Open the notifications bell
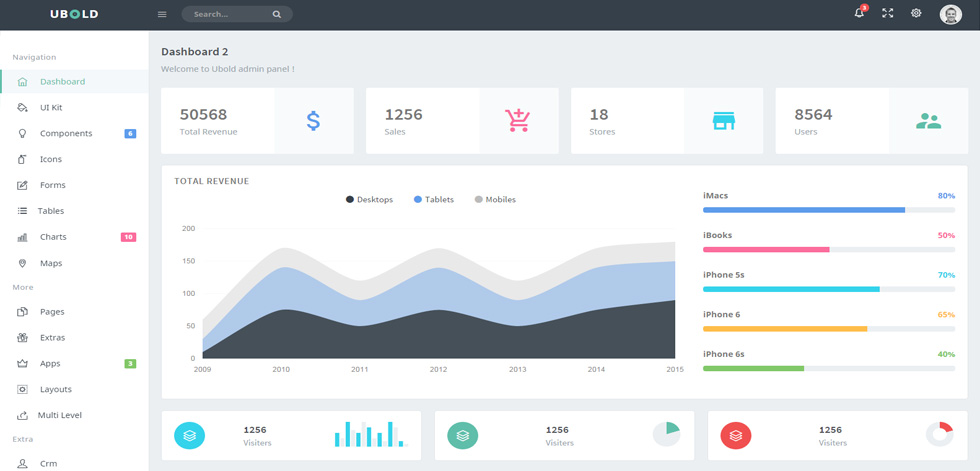The height and width of the screenshot is (471, 980). tap(860, 13)
